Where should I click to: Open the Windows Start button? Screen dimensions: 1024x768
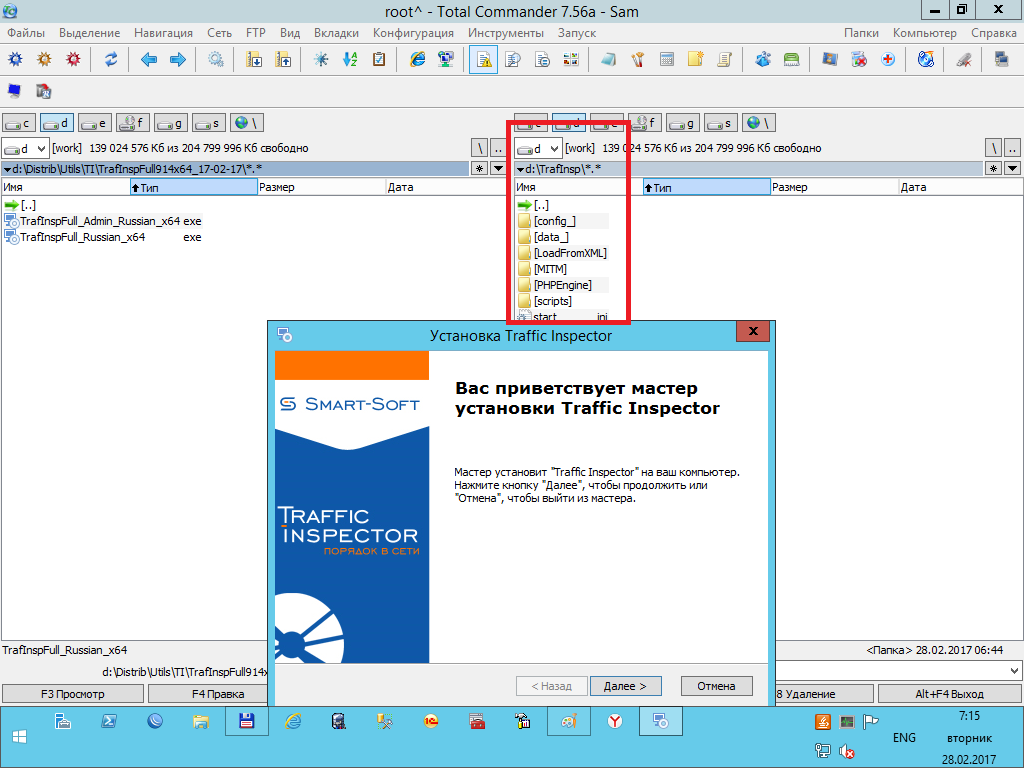[19, 737]
